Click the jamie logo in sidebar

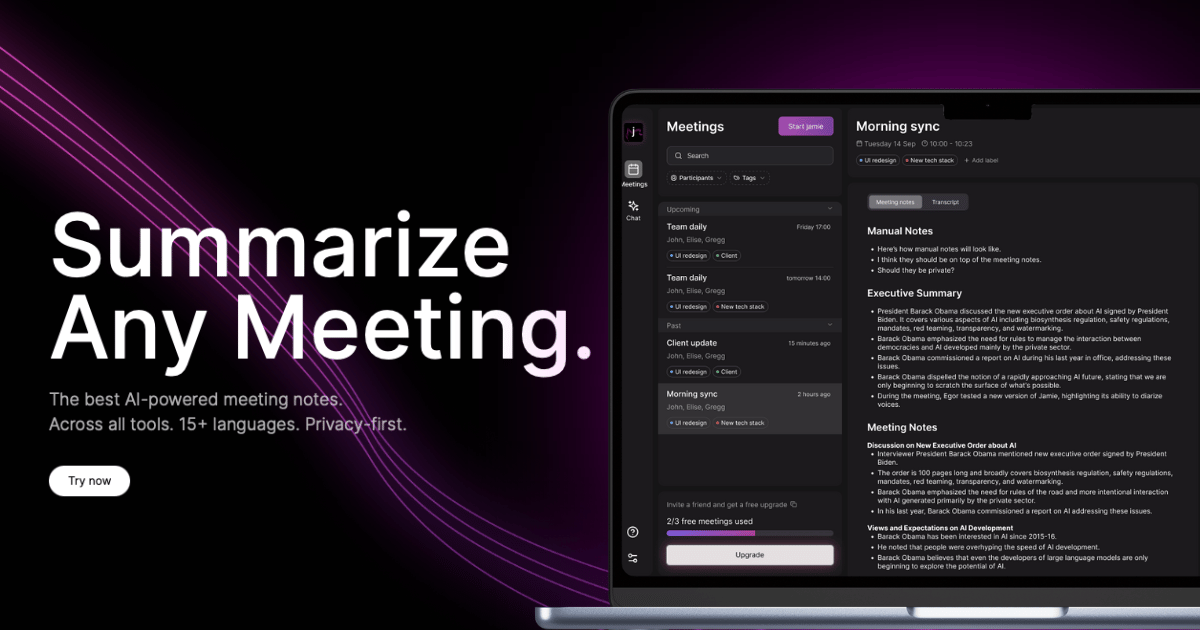pos(633,132)
